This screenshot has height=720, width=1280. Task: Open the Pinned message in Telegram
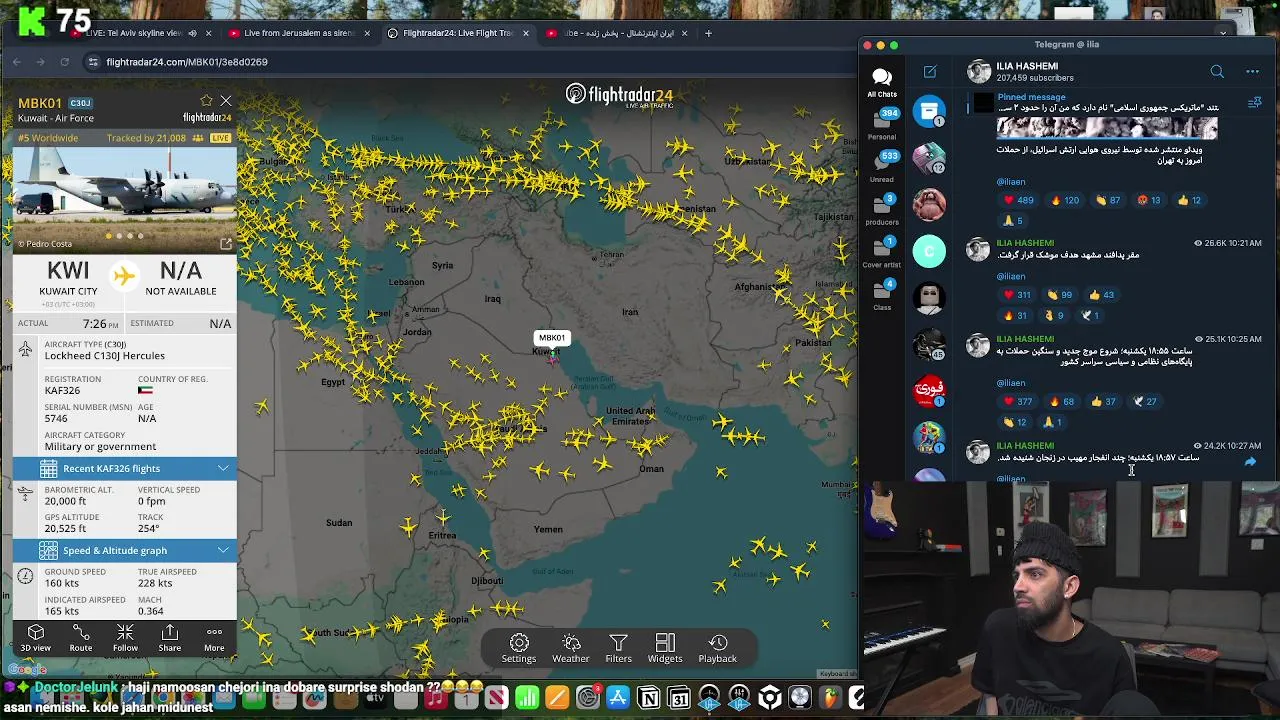[1107, 102]
